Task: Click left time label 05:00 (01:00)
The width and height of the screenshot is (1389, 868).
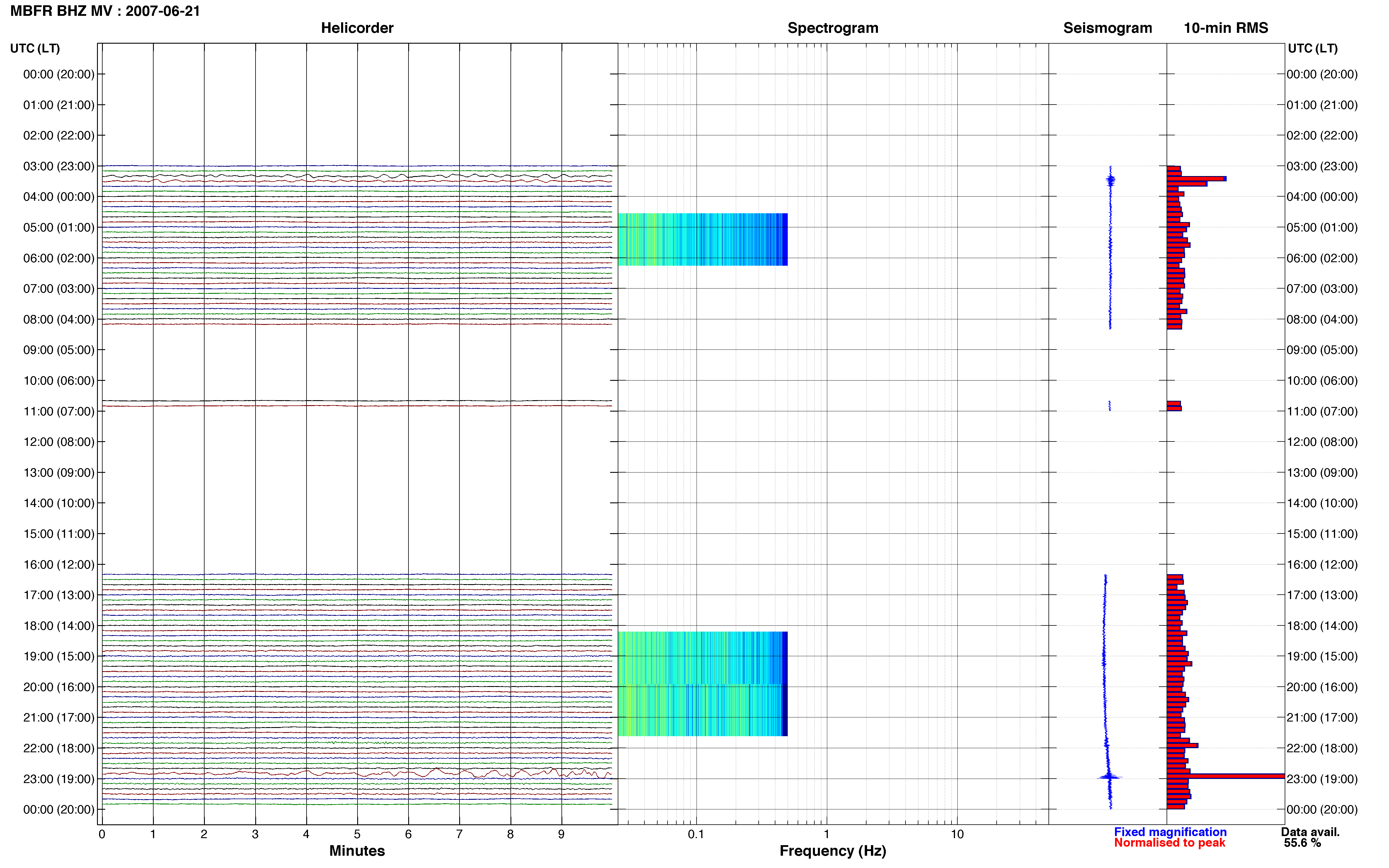Action: [59, 227]
